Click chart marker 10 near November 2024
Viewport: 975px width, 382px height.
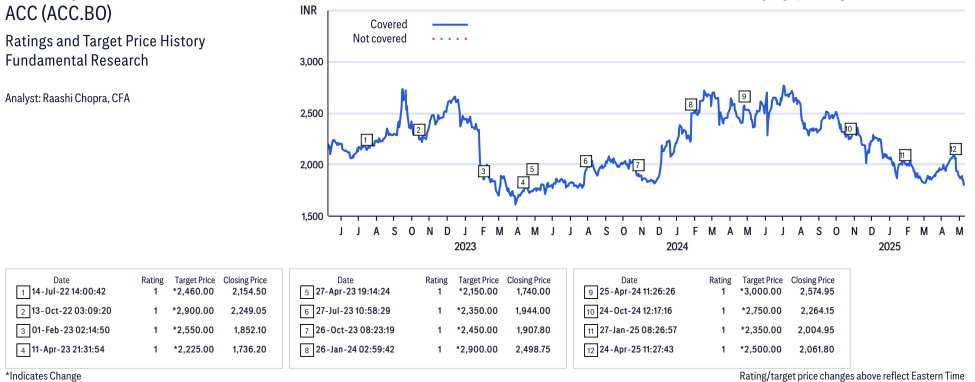(850, 129)
